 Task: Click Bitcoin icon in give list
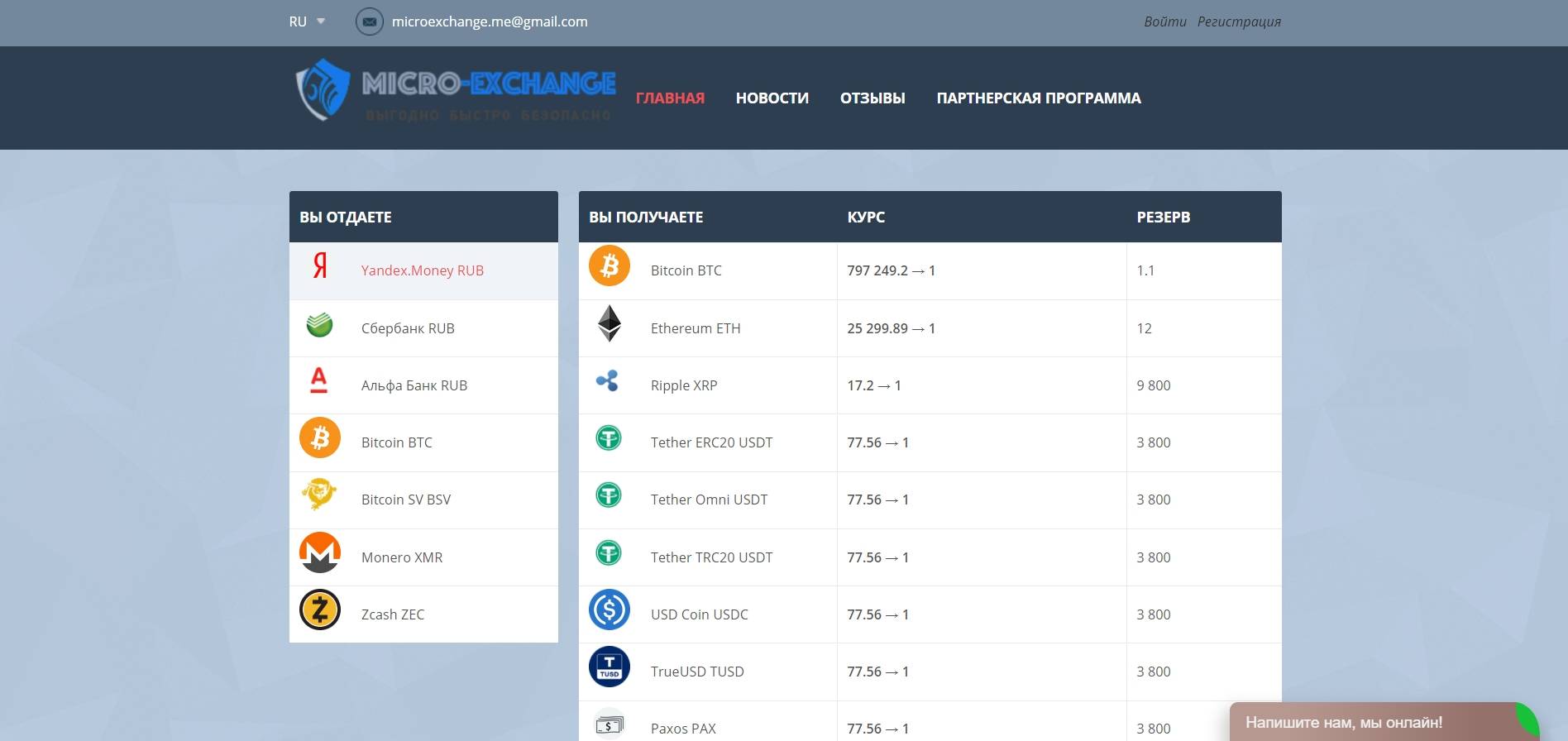320,437
